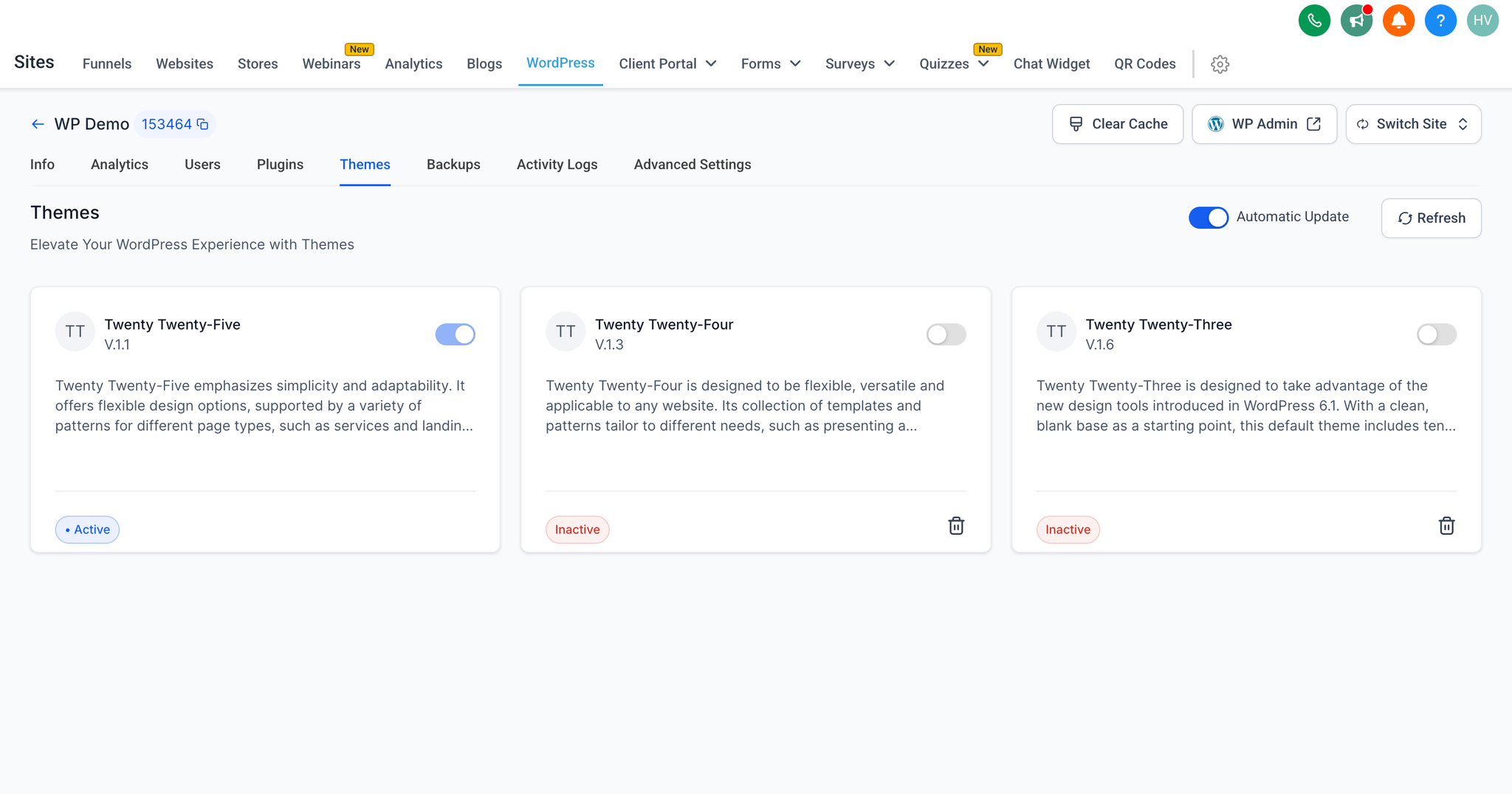Click version text V.1.3
This screenshot has width=1512, height=794.
(x=609, y=345)
